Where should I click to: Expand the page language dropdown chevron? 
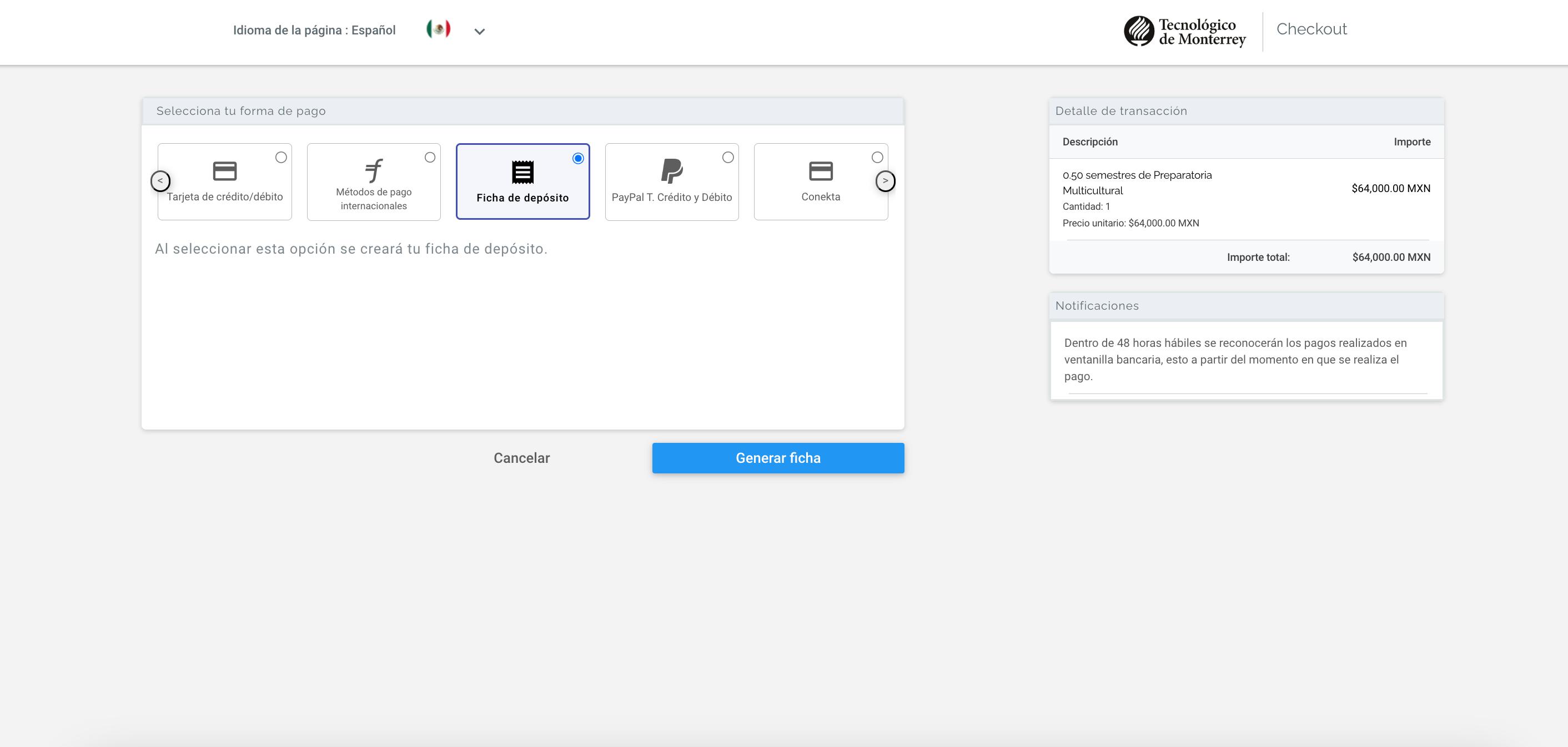(480, 32)
